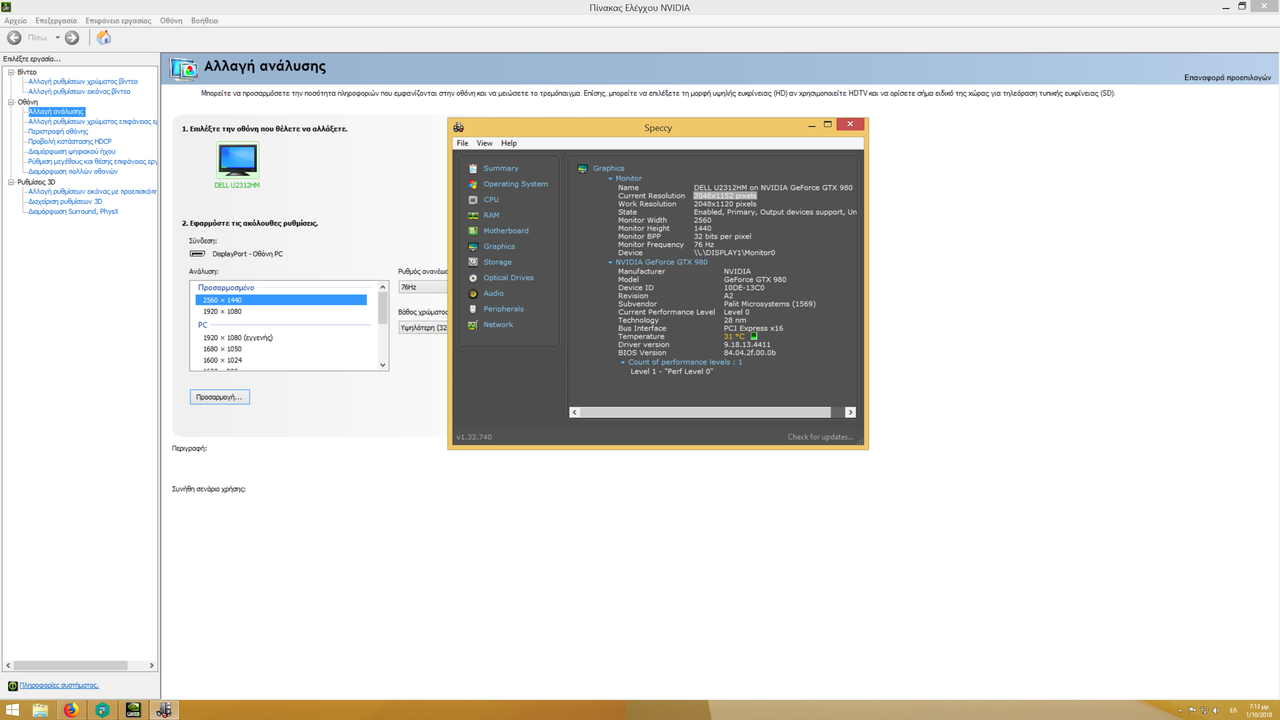Click the forward arrow in NVIDIA toolbar
This screenshot has width=1280, height=720.
pos(72,38)
